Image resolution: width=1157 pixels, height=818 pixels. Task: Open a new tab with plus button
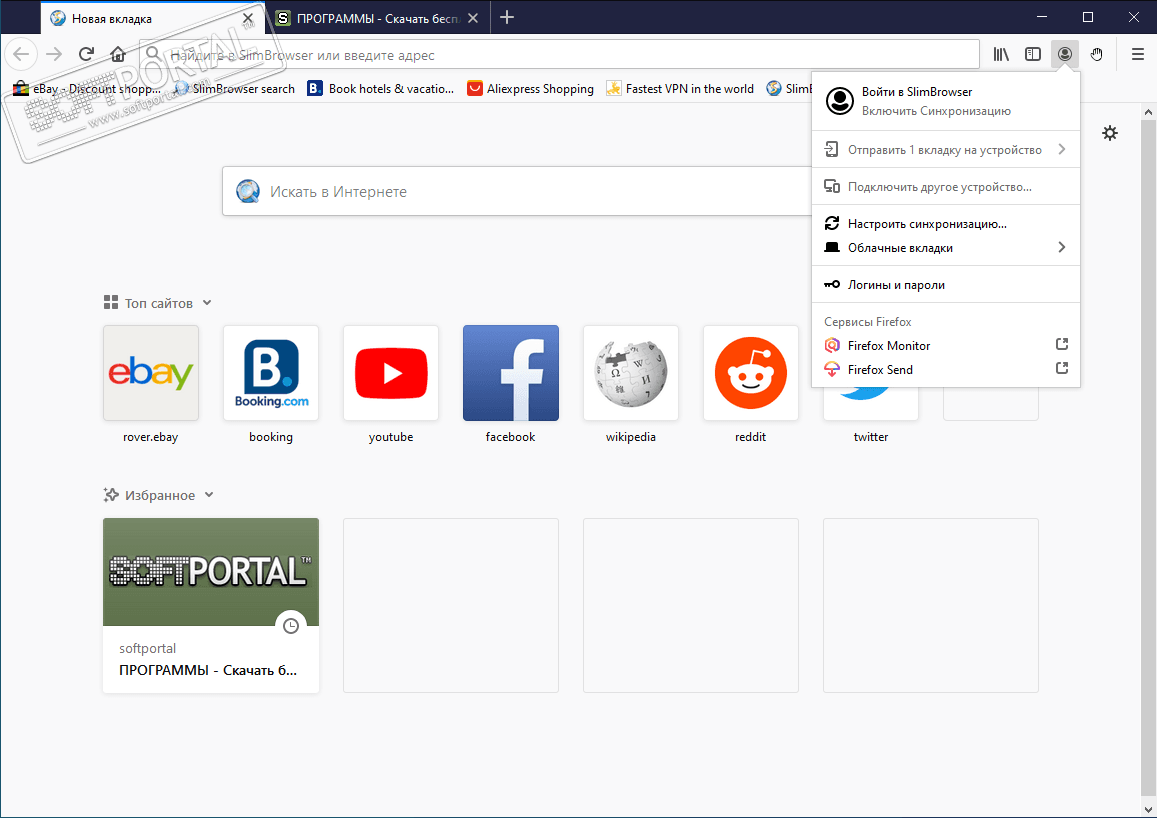(507, 18)
